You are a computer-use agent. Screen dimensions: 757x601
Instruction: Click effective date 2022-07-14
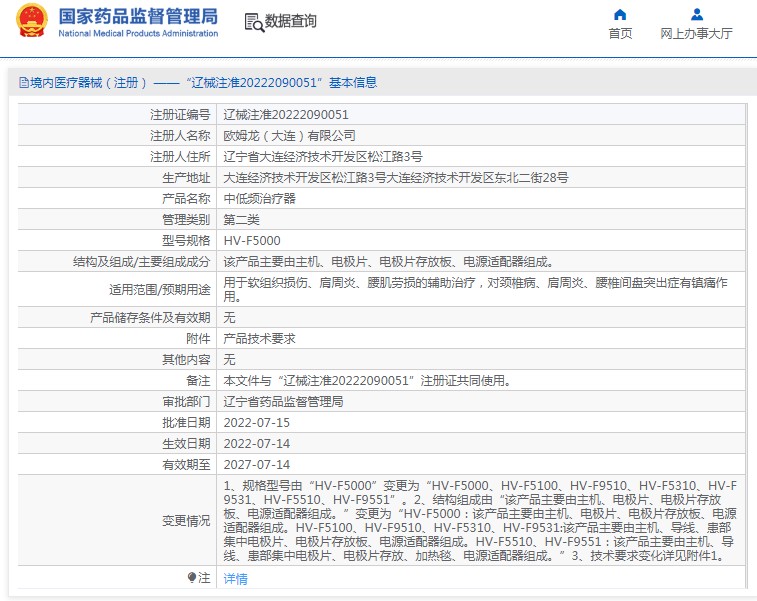[x=257, y=444]
